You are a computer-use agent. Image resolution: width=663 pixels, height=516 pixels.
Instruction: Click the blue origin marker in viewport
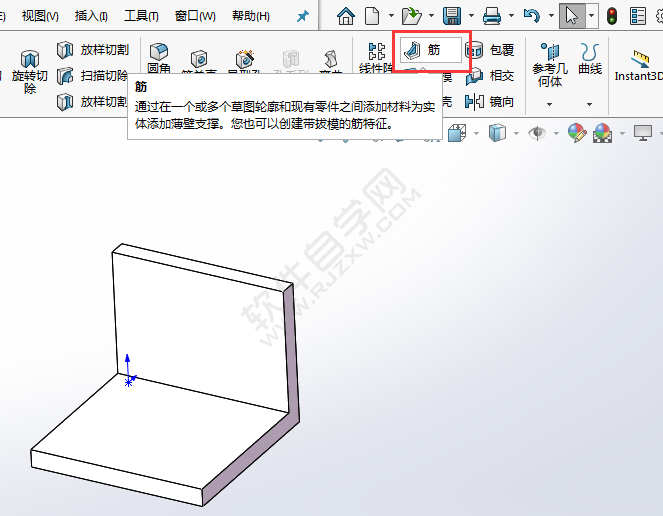pos(129,382)
